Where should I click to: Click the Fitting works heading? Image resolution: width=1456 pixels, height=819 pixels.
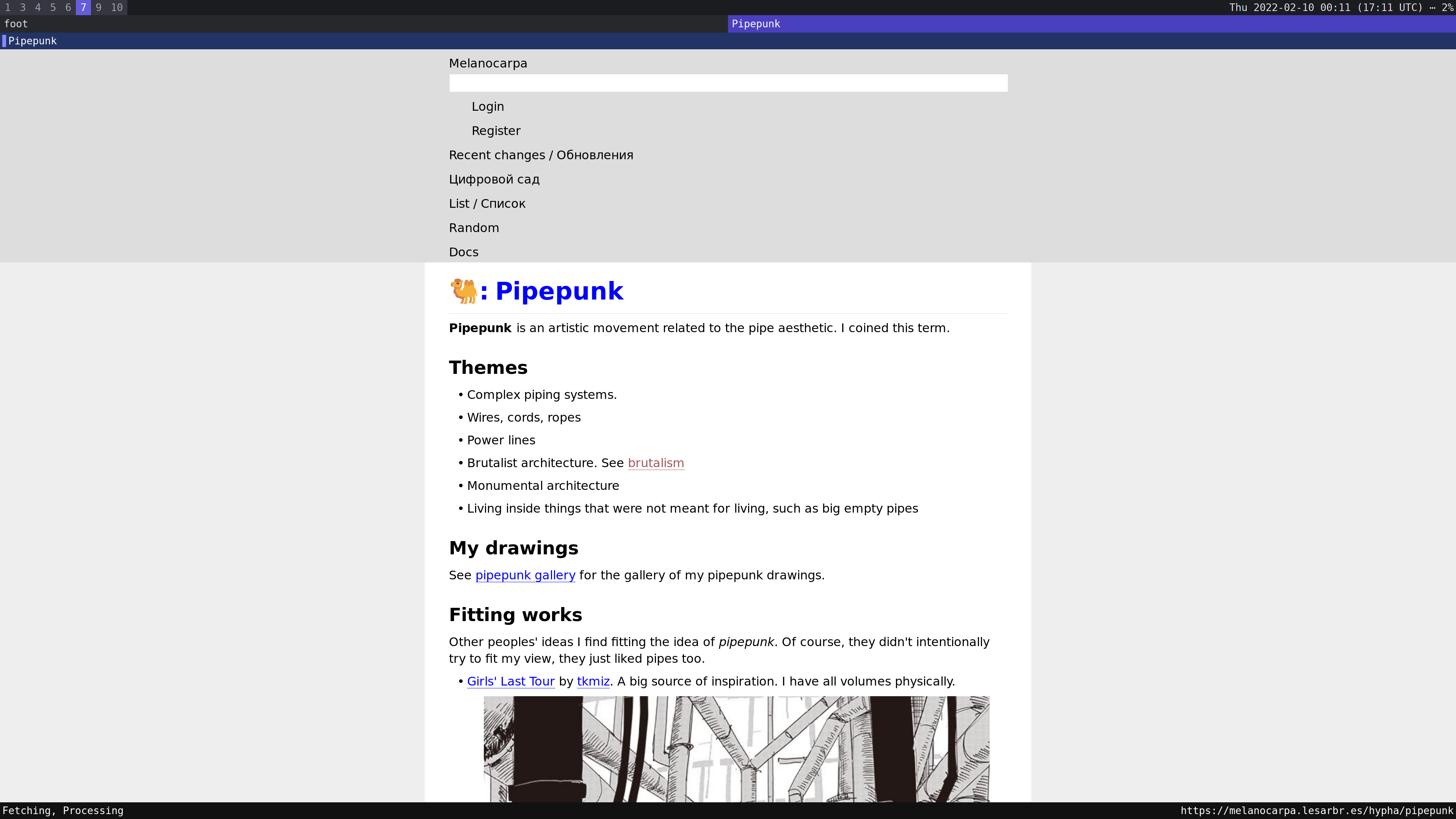click(x=515, y=615)
